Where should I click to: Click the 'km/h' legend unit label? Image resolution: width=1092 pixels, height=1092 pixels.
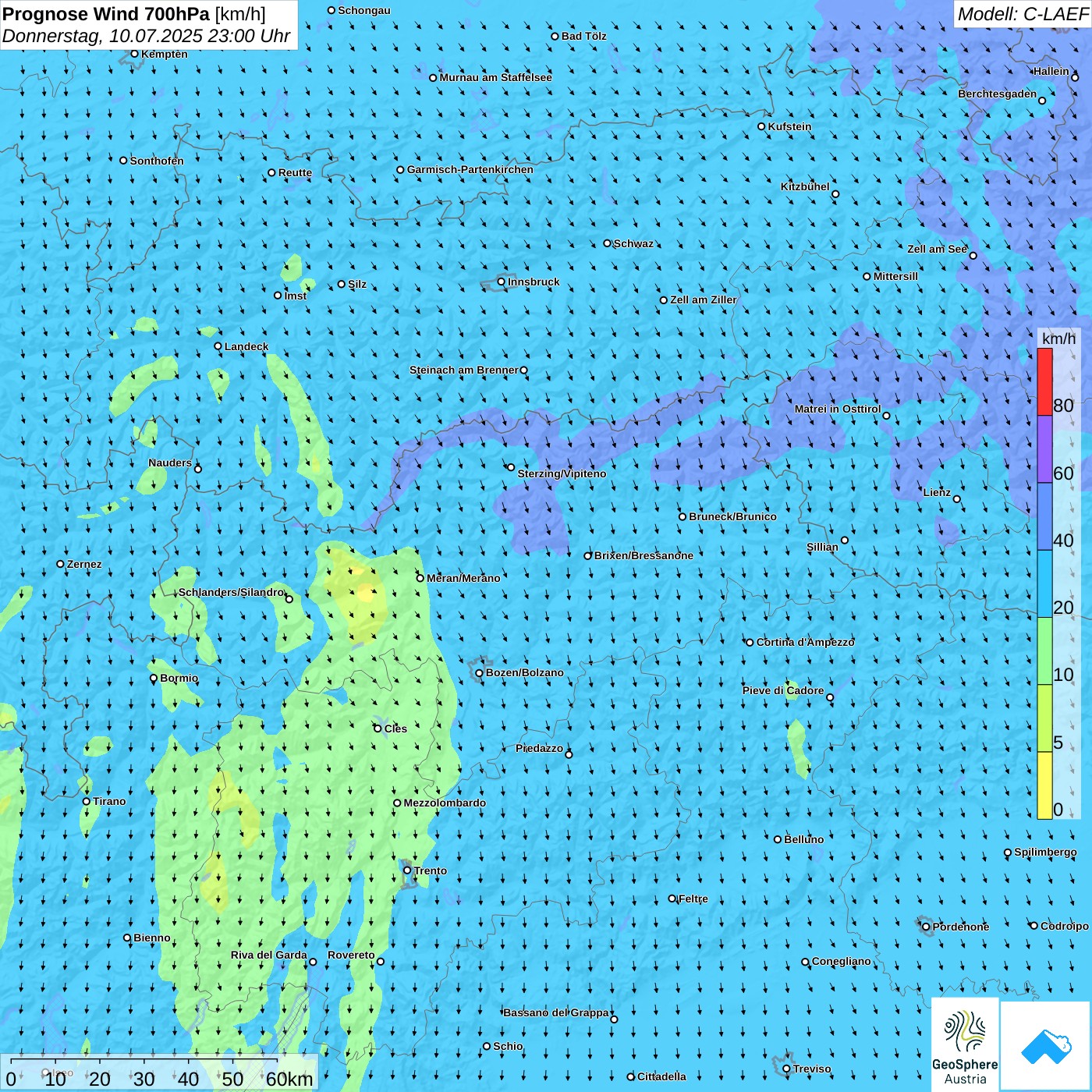(x=1058, y=338)
